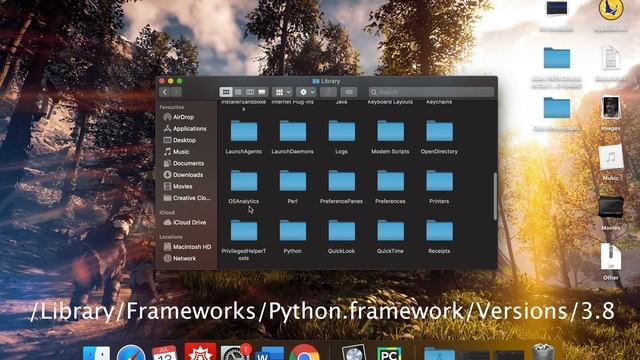Open Movies in the sidebar
Screen dimensions: 640x360
[178, 186]
